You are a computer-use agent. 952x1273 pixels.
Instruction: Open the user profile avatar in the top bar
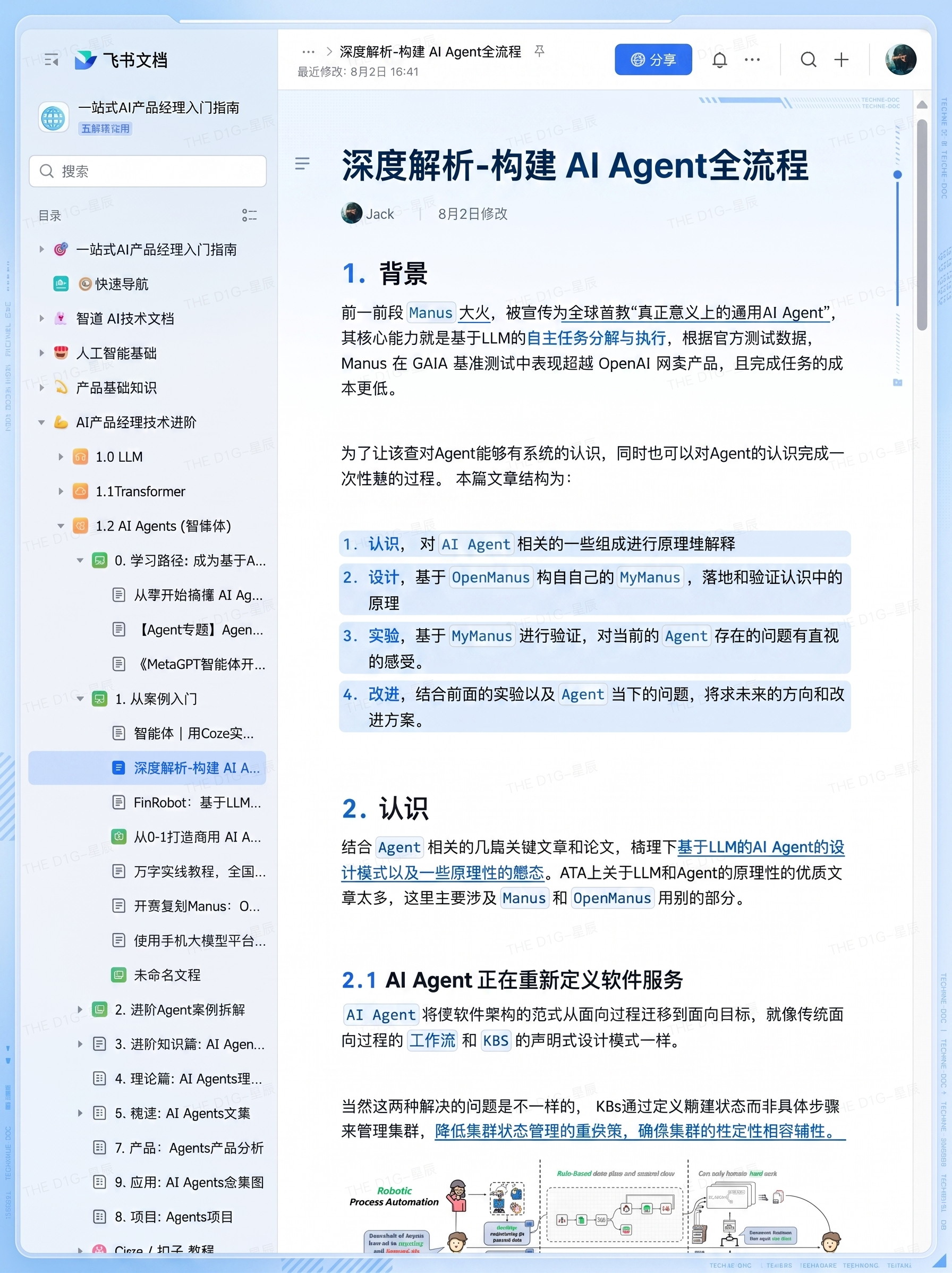900,60
